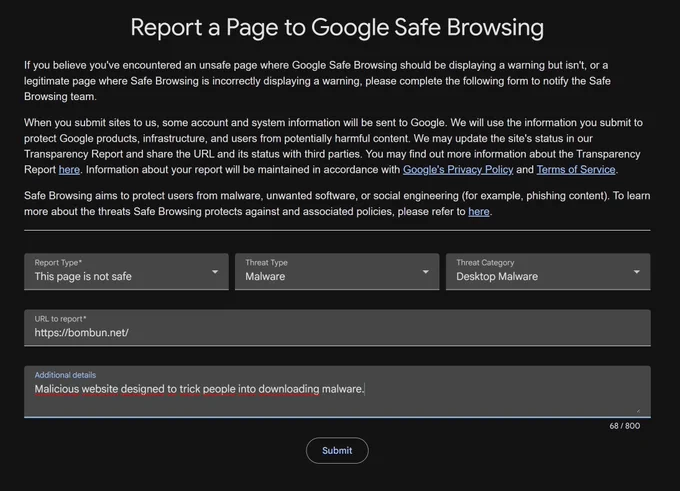Click the URL to report field
The height and width of the screenshot is (491, 680).
[337, 328]
